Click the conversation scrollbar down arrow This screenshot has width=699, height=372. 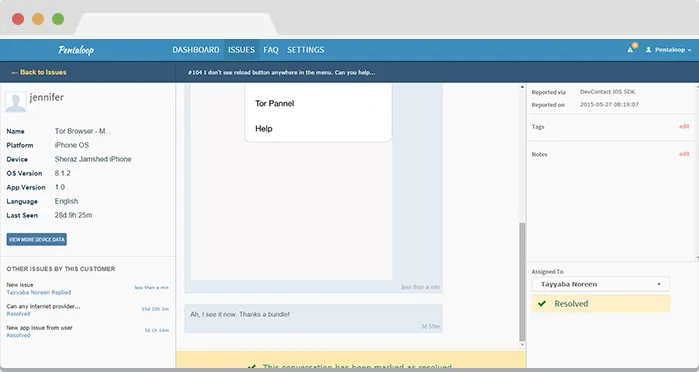click(522, 345)
